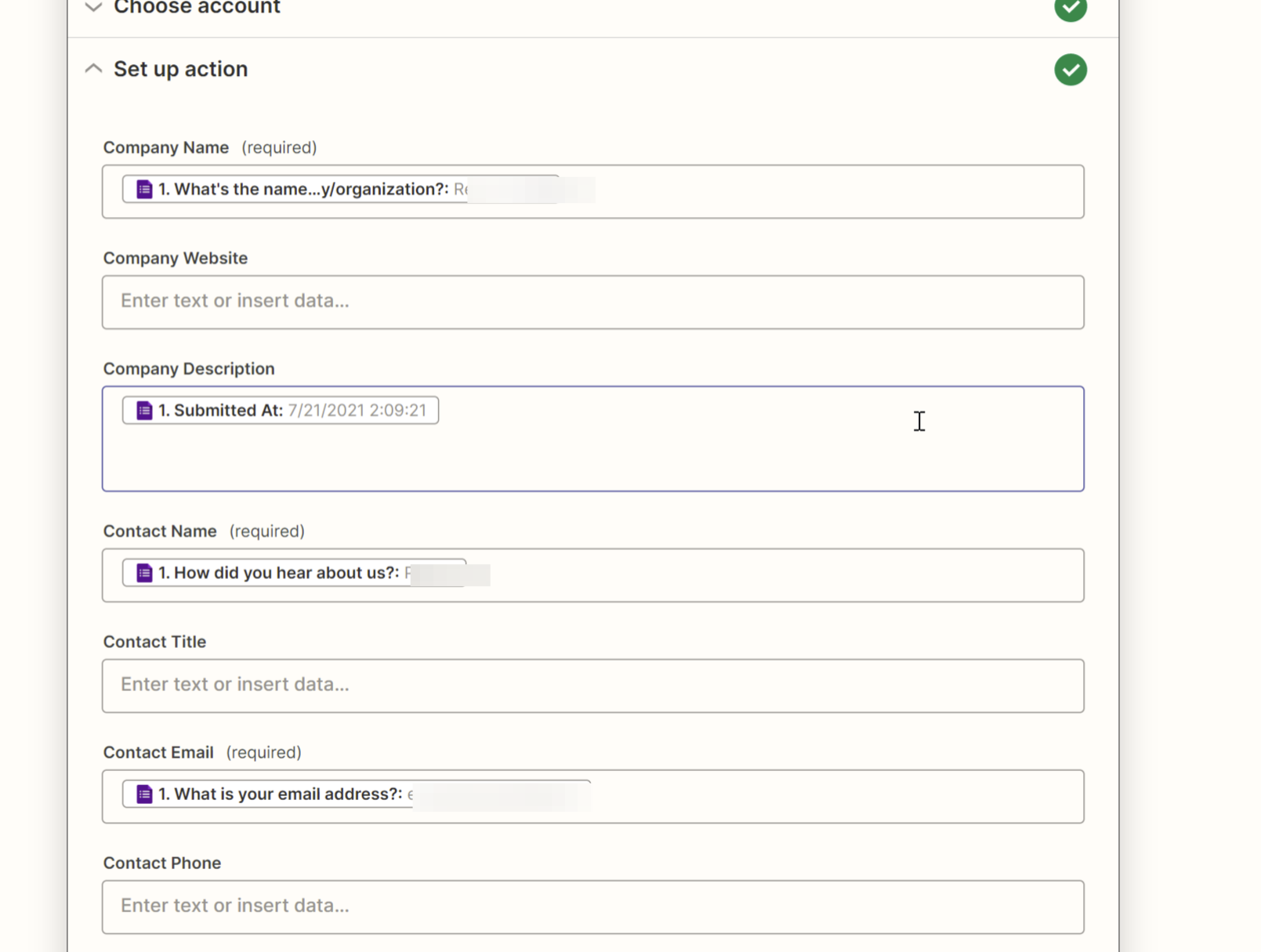Focus the Contact Title input field
This screenshot has height=952, width=1261.
pos(592,686)
